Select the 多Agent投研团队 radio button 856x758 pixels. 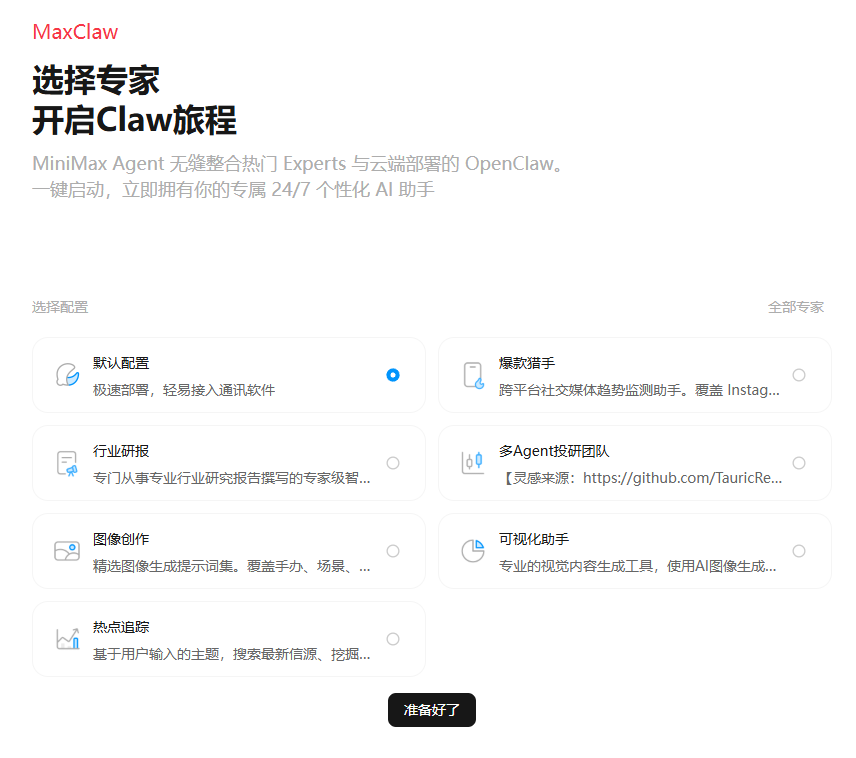pyautogui.click(x=799, y=463)
